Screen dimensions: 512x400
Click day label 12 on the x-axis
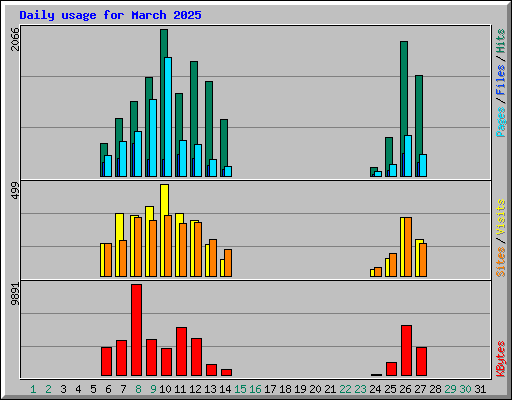195,389
